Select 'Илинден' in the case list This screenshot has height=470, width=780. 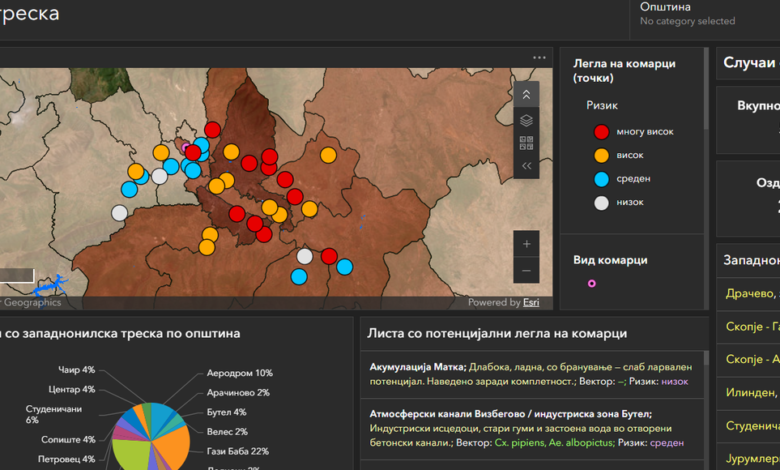(748, 392)
